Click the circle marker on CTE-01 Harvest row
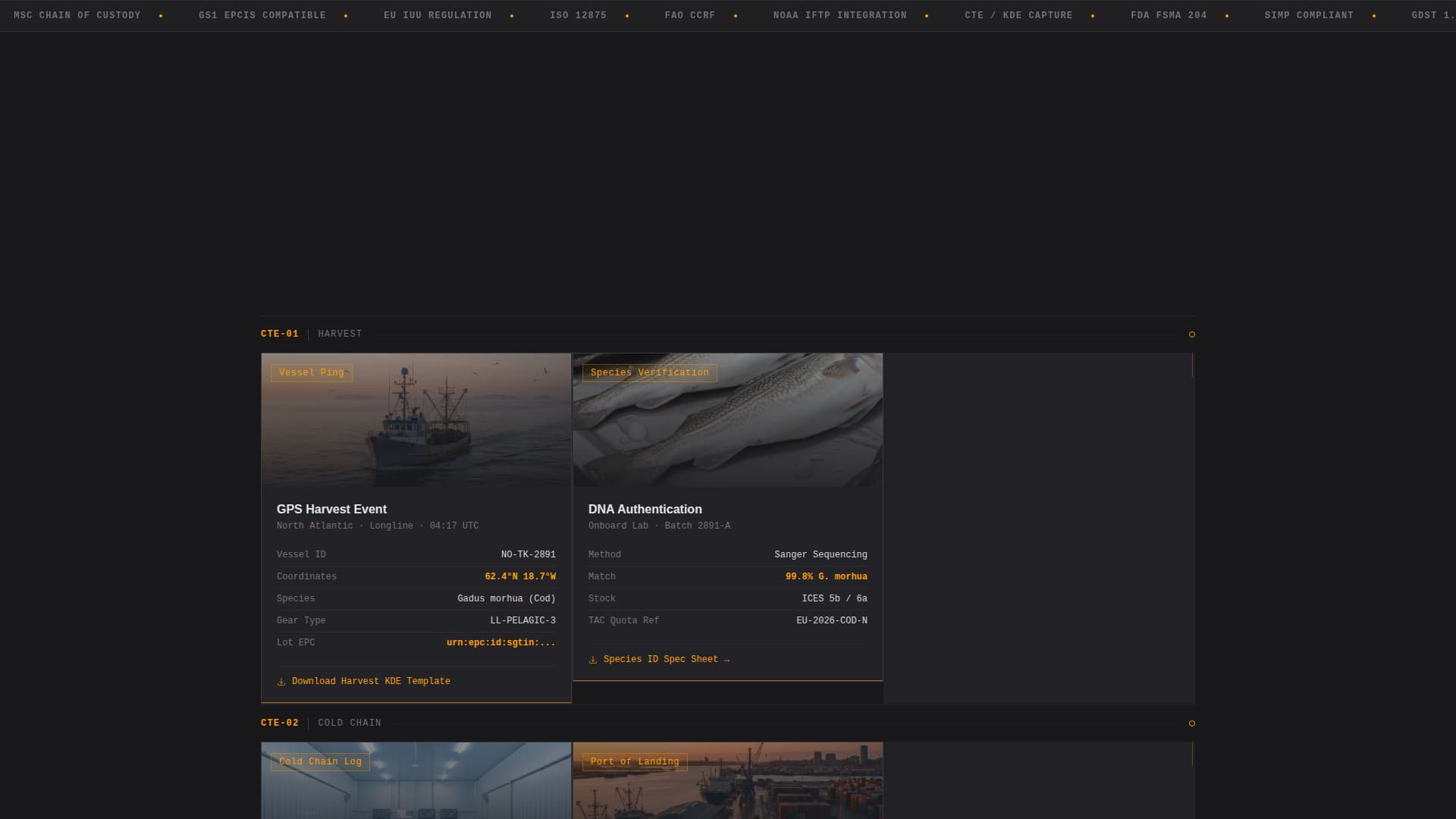The width and height of the screenshot is (1456, 819). coord(1191,334)
